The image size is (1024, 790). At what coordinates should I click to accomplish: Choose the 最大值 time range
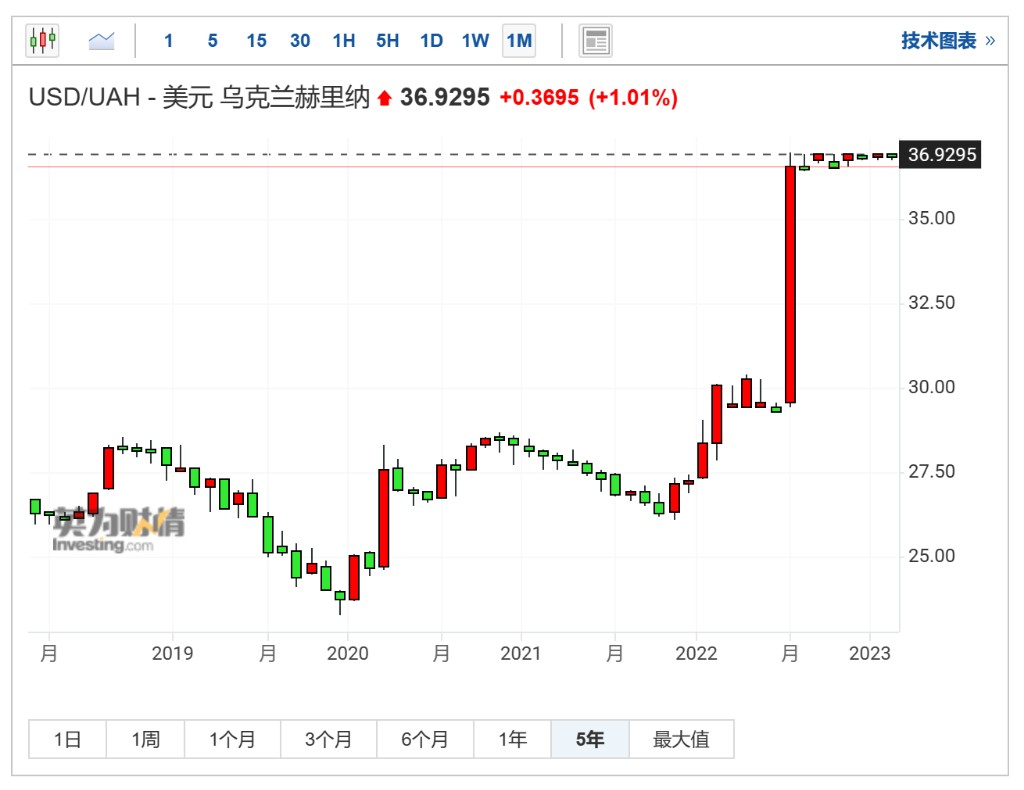point(682,739)
